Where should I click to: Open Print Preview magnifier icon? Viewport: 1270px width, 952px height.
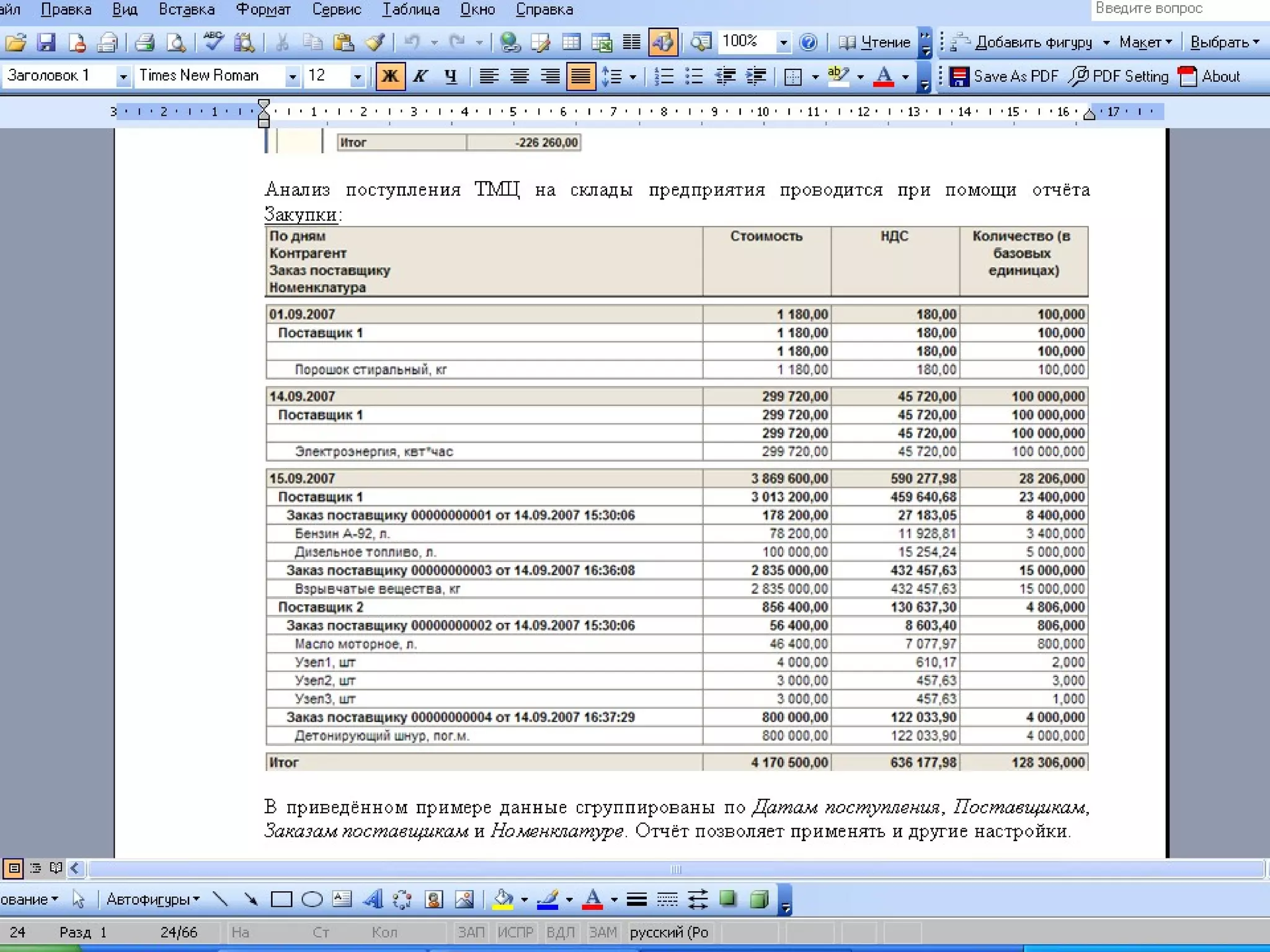(177, 43)
